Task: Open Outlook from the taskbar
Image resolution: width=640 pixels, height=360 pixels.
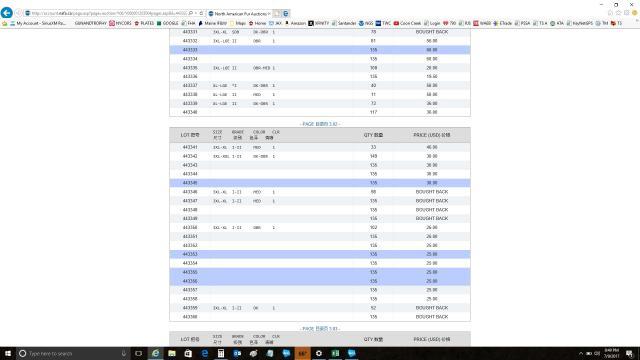Action: (237, 353)
